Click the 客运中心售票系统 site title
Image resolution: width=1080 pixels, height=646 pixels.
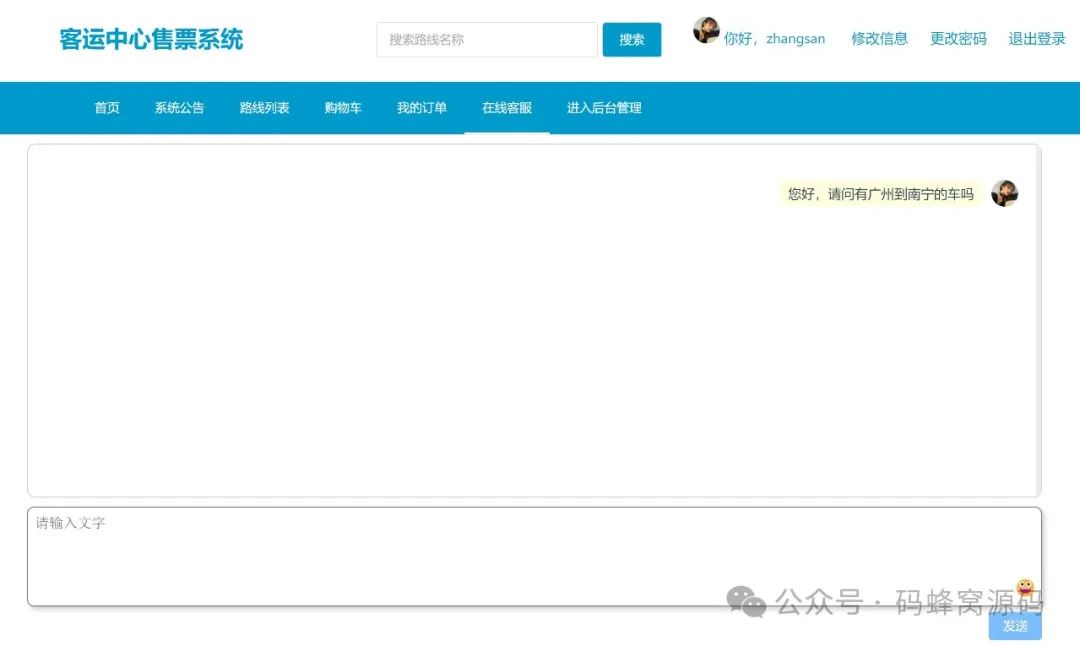[151, 38]
